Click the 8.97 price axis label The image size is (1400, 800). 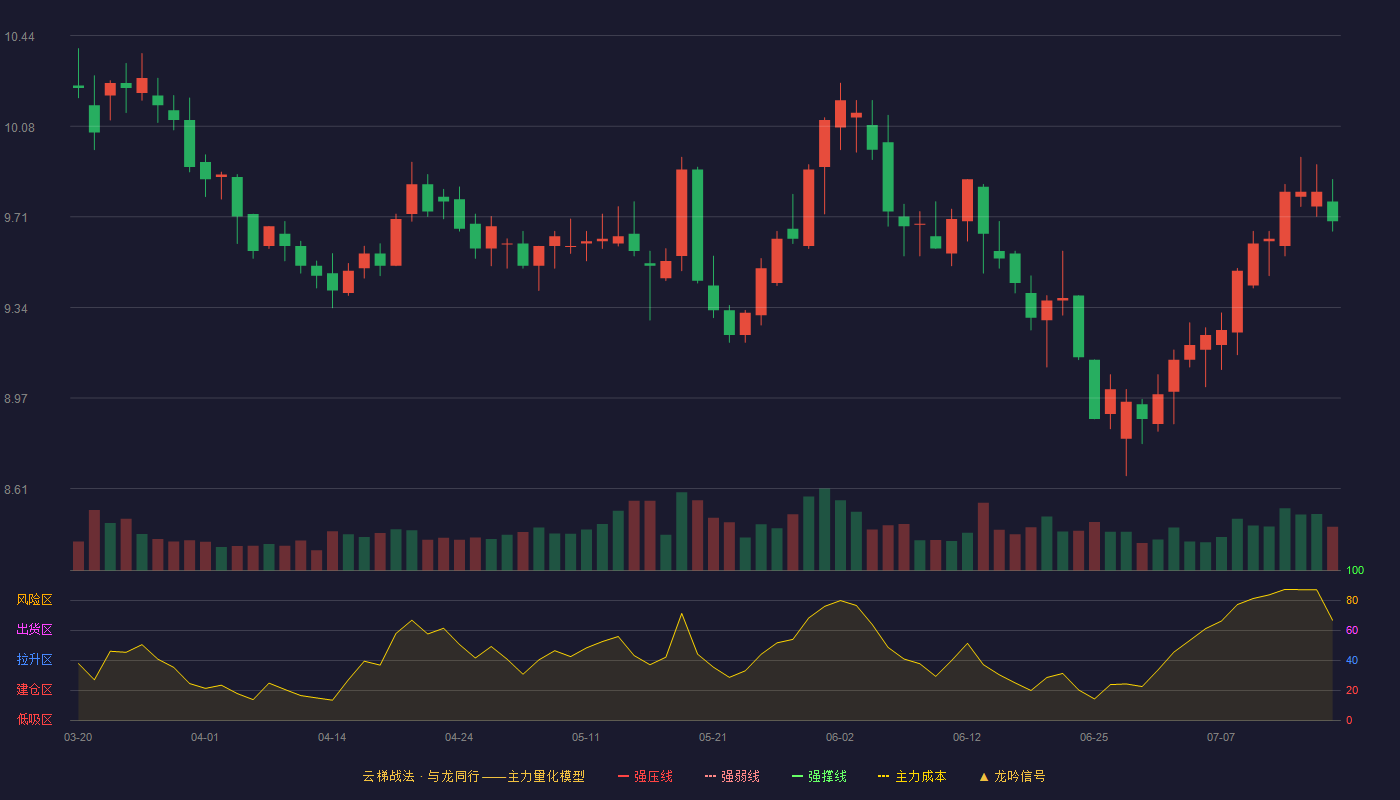click(16, 399)
